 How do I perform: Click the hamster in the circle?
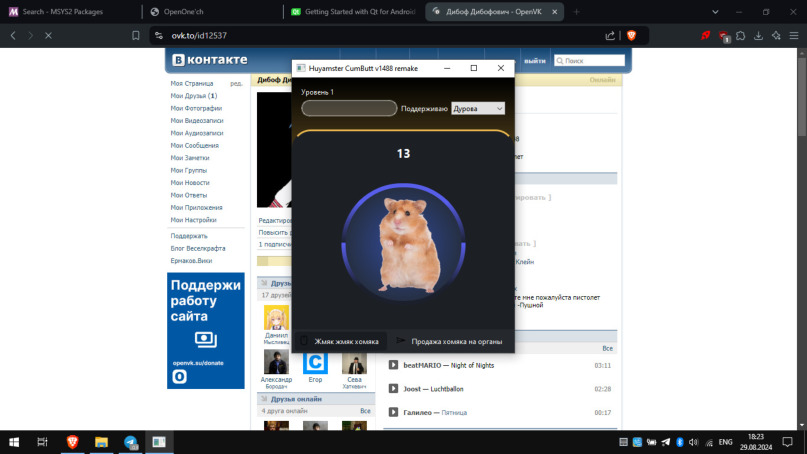[403, 243]
